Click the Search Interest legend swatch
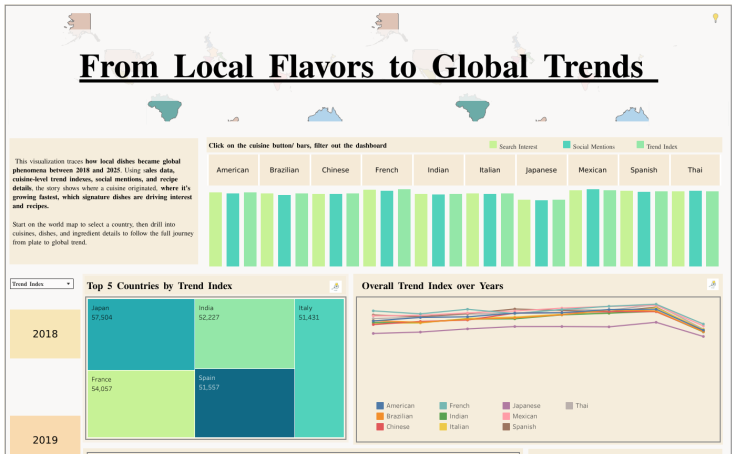This screenshot has width=736, height=454. pos(493,145)
